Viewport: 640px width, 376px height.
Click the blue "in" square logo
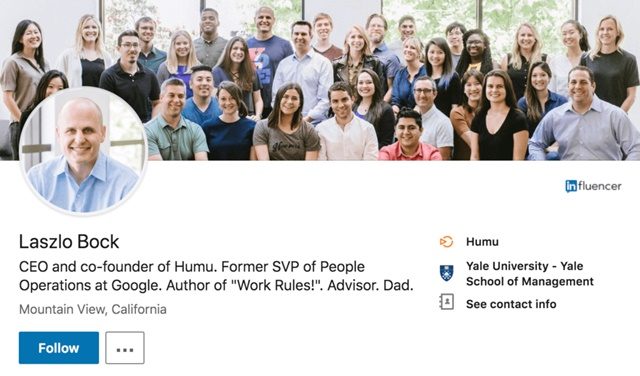[x=571, y=186]
